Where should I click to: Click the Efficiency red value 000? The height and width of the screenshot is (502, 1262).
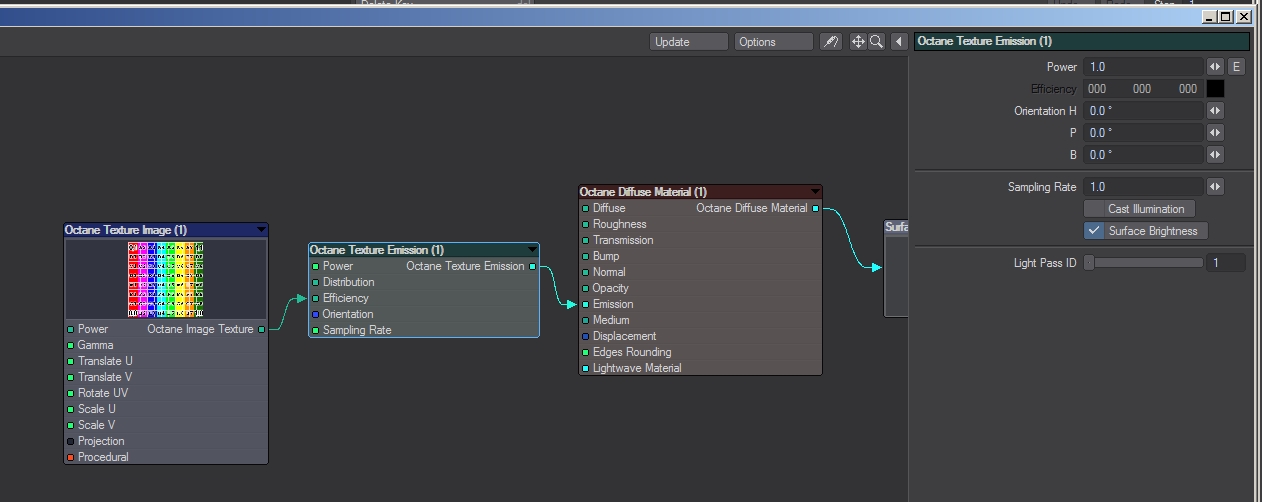(x=1097, y=89)
